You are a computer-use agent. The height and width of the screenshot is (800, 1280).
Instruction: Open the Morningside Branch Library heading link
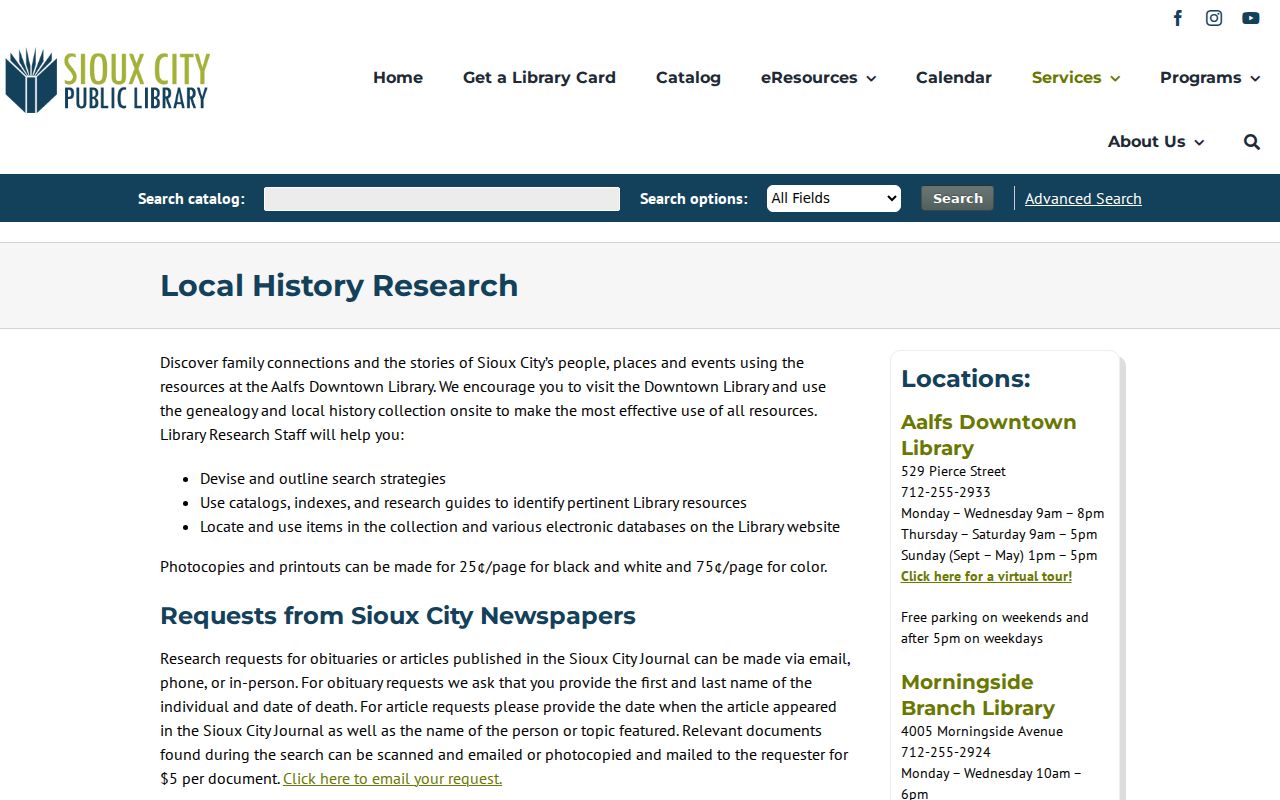pos(978,695)
